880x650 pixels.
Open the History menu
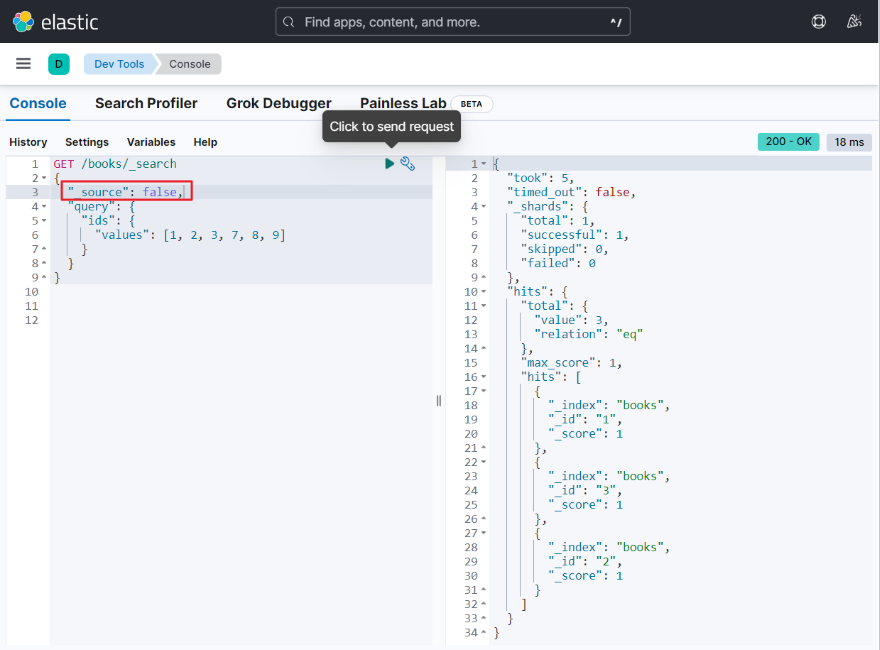pyautogui.click(x=28, y=142)
